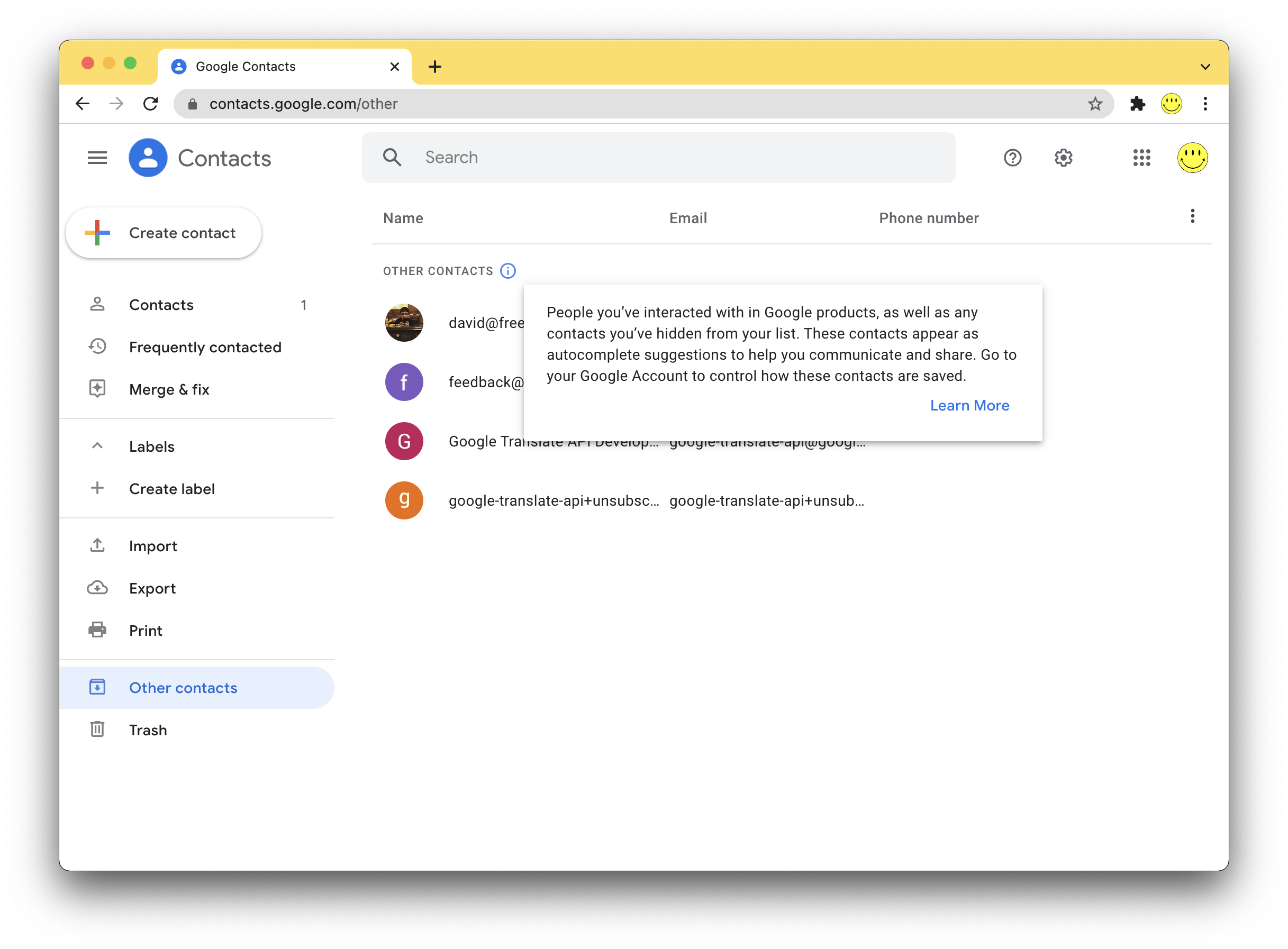Image resolution: width=1288 pixels, height=949 pixels.
Task: Open the Google account smiley avatar
Action: pos(1192,158)
